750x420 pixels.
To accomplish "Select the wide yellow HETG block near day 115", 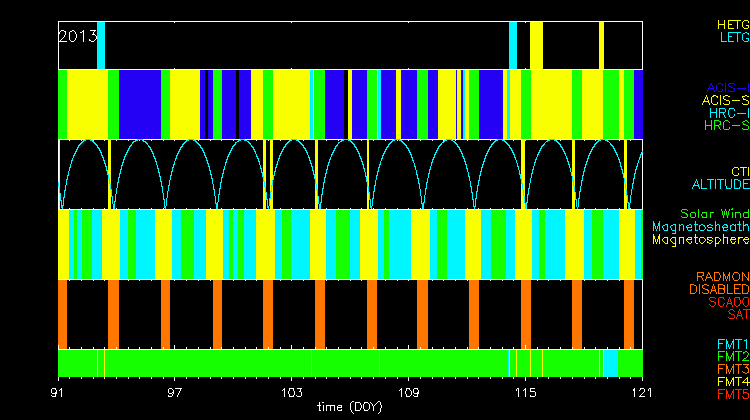I will tap(537, 45).
